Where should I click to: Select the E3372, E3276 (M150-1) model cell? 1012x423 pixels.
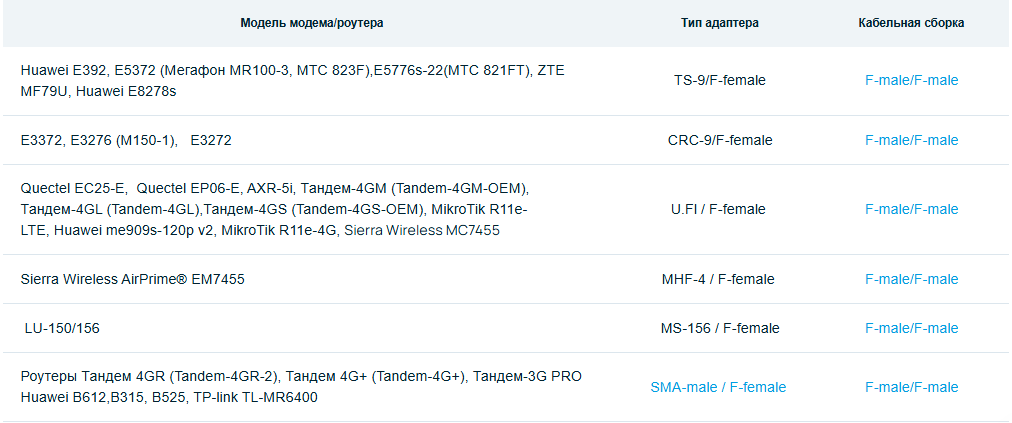pyautogui.click(x=126, y=140)
